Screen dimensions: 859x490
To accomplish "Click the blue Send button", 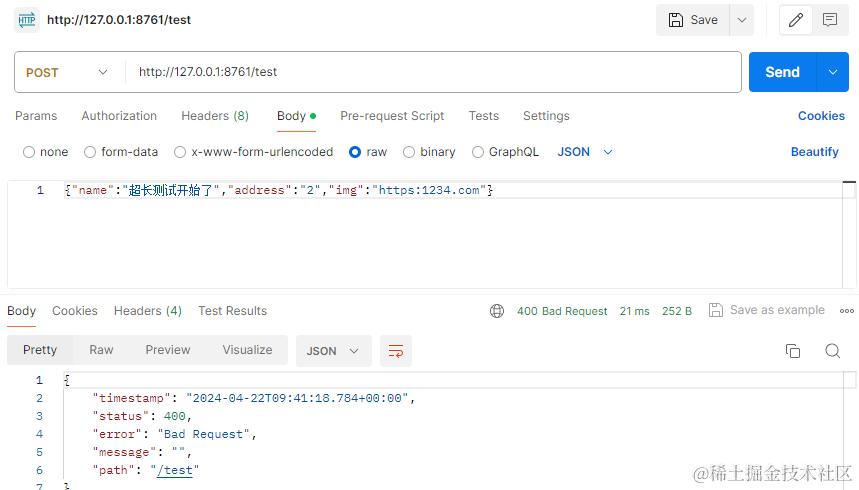I will [x=782, y=72].
